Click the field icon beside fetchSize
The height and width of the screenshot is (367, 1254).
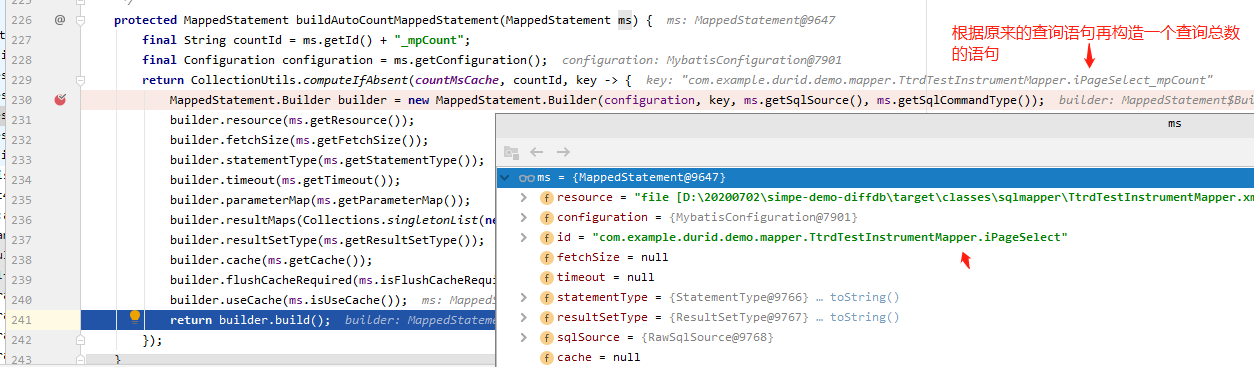click(x=546, y=257)
